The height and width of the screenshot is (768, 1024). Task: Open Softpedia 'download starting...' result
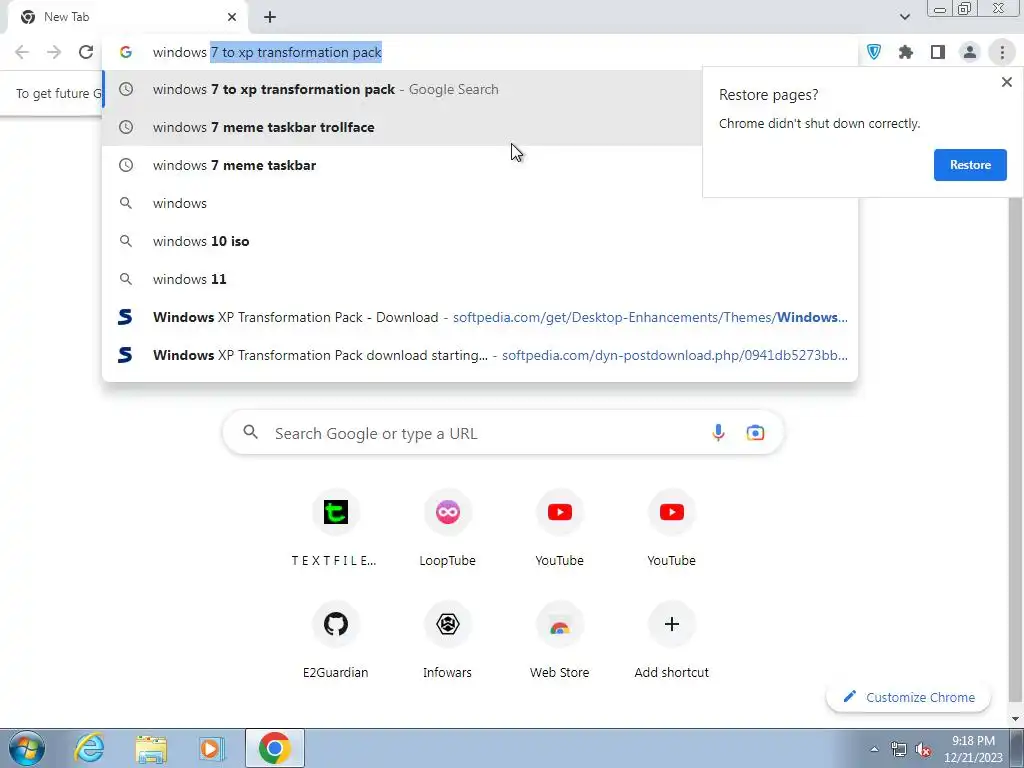pos(480,355)
